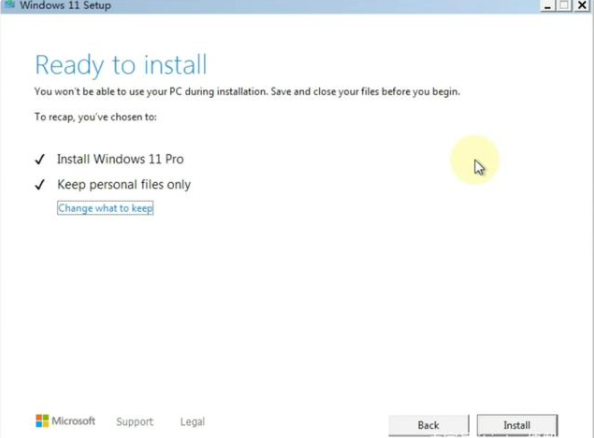Click the checkmark beside Install Windows 11 Pro
The height and width of the screenshot is (438, 594).
click(x=40, y=159)
